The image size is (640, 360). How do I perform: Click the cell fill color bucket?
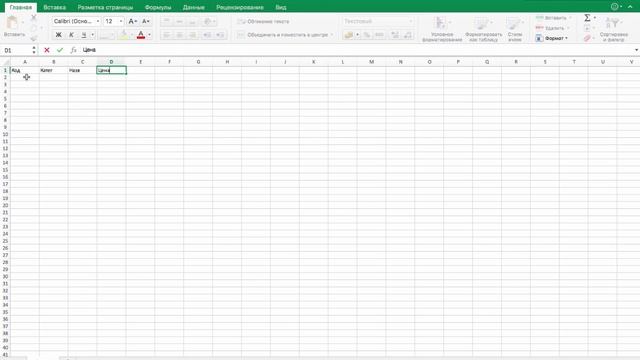click(124, 35)
